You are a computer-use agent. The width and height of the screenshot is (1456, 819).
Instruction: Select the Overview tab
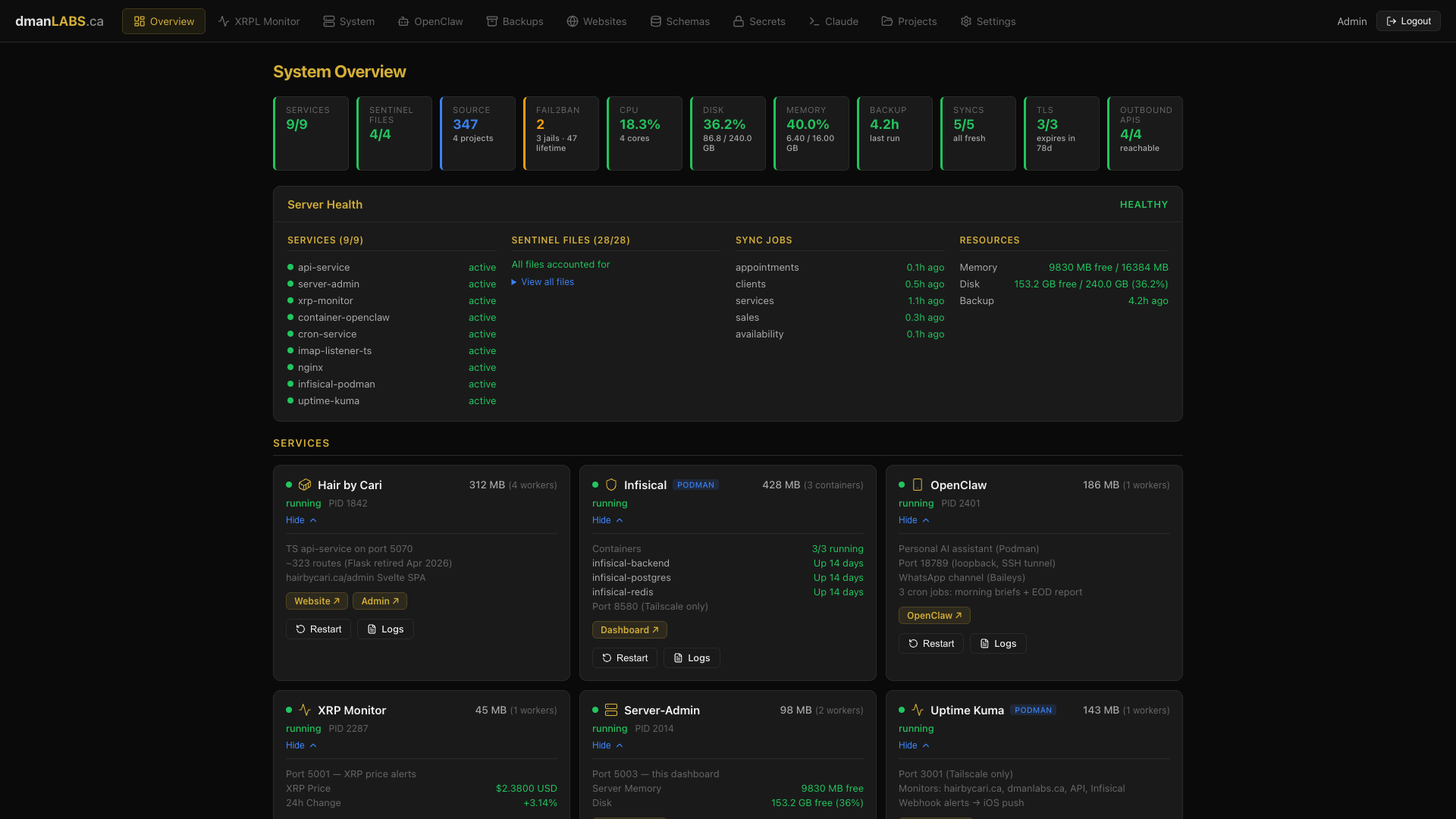click(x=164, y=21)
